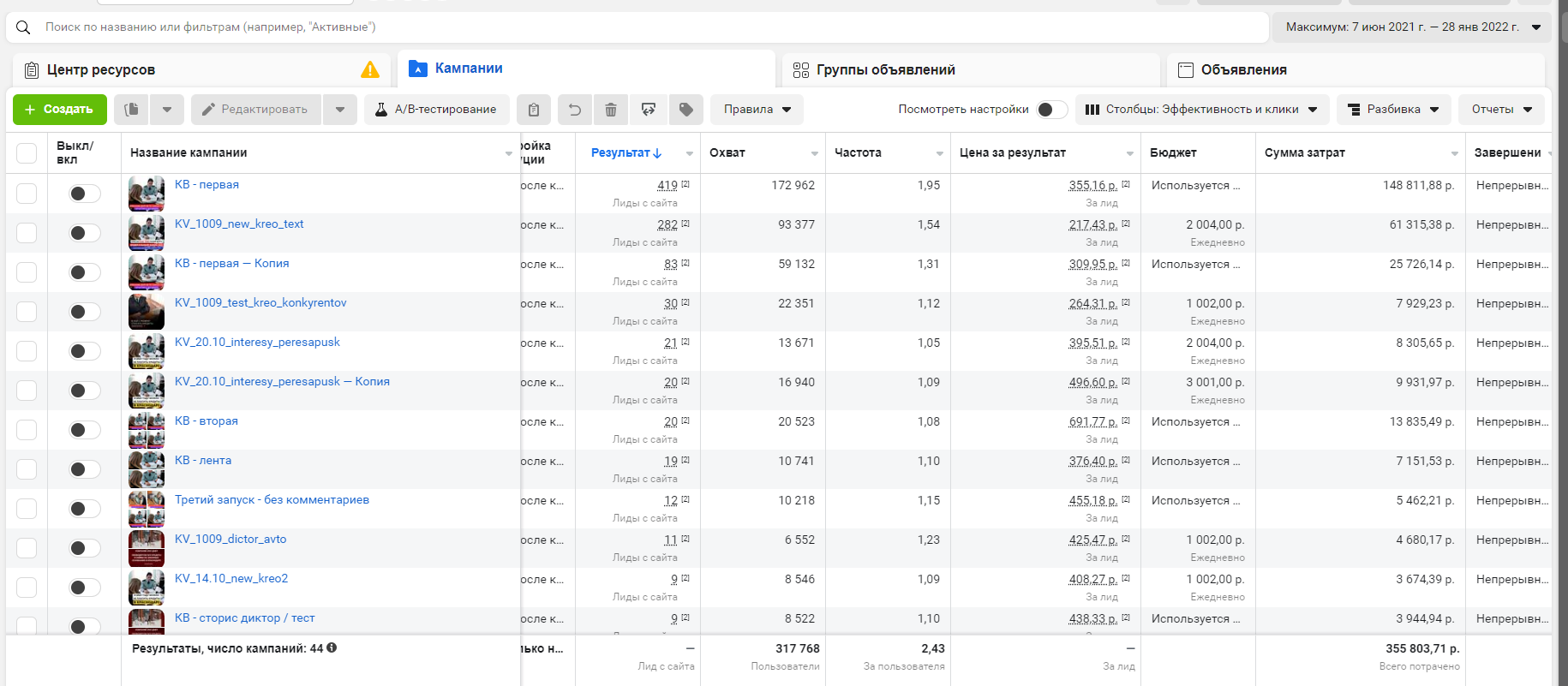Screen dimensions: 1568x686
Task: Click the undo arrow icon in toolbar
Action: click(x=575, y=110)
